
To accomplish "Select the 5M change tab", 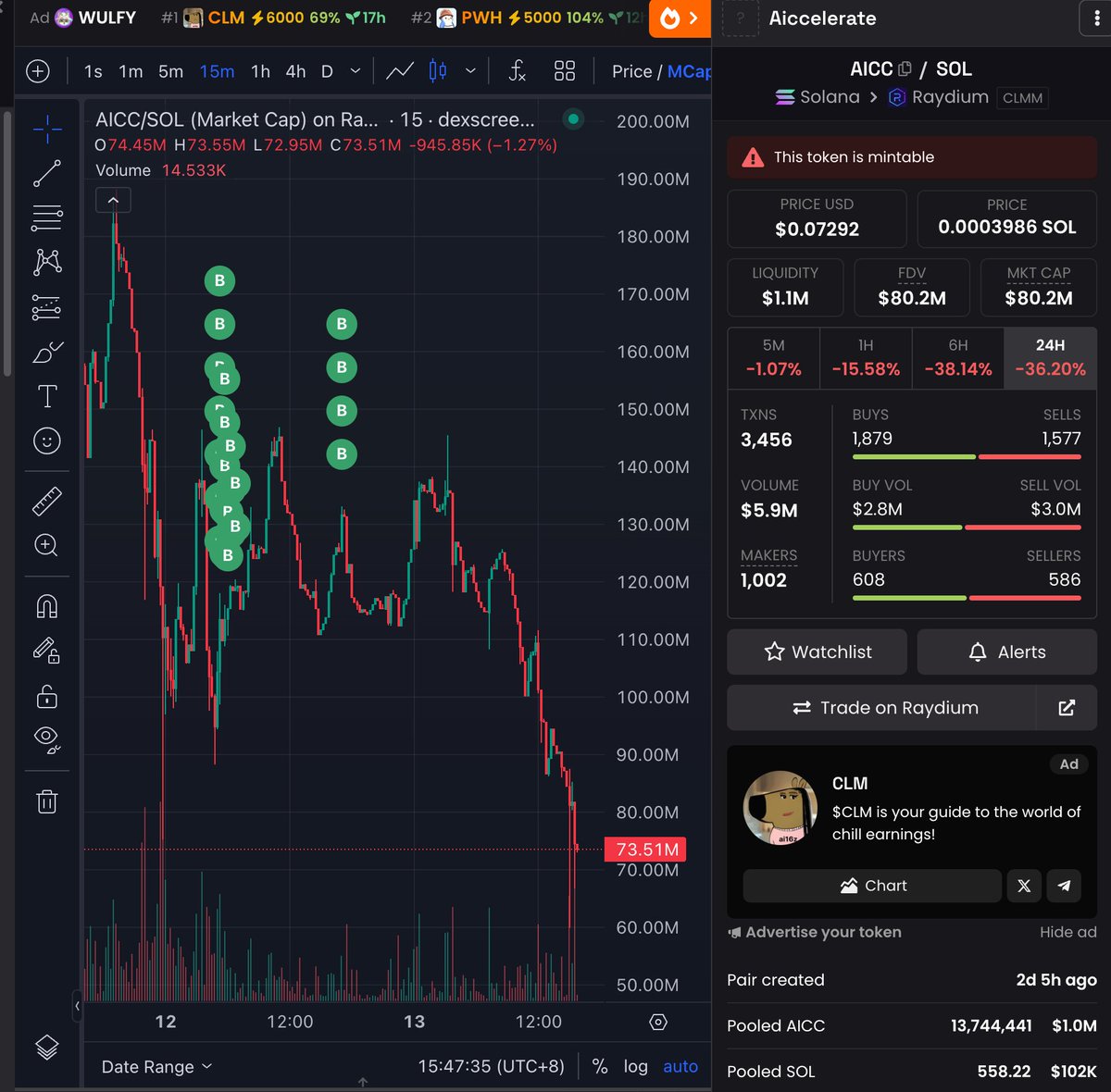I will tap(773, 357).
